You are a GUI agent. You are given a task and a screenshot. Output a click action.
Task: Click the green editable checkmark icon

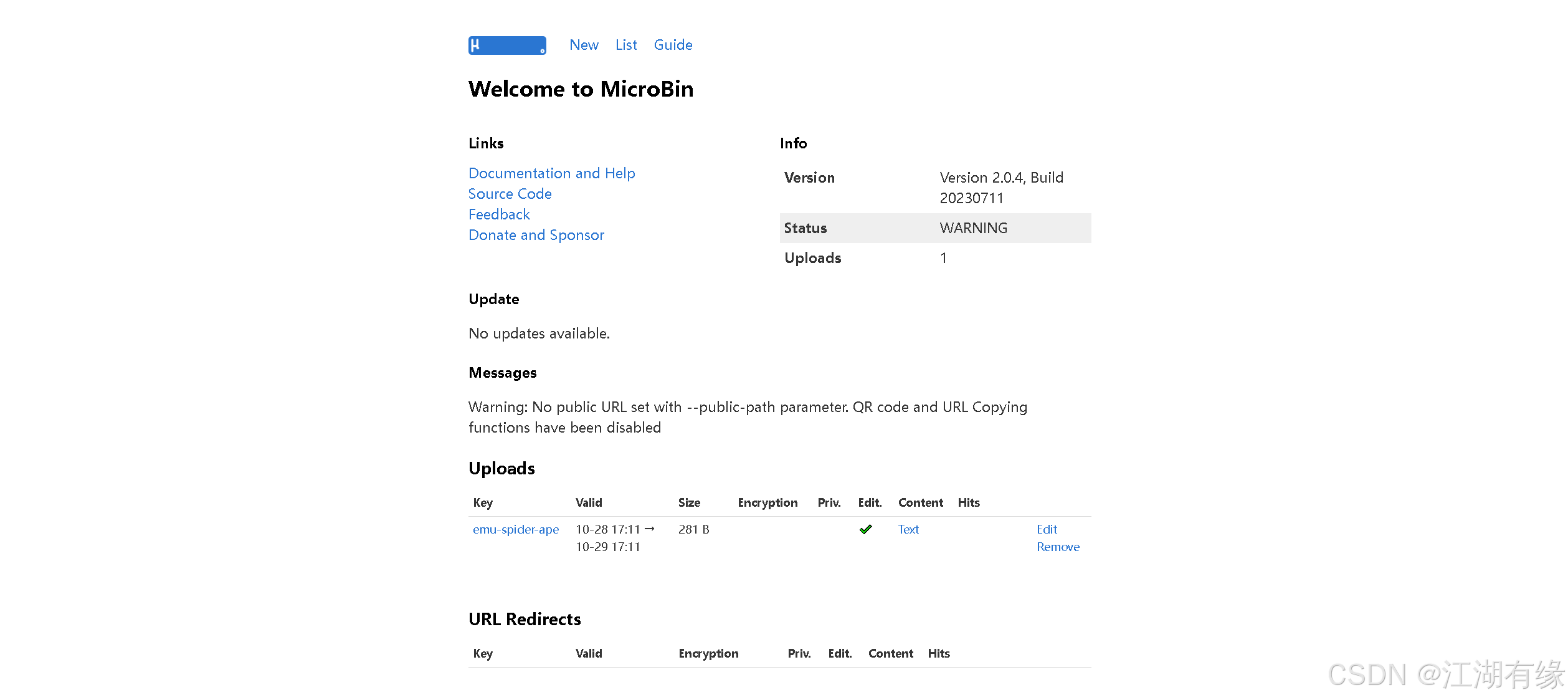(865, 529)
